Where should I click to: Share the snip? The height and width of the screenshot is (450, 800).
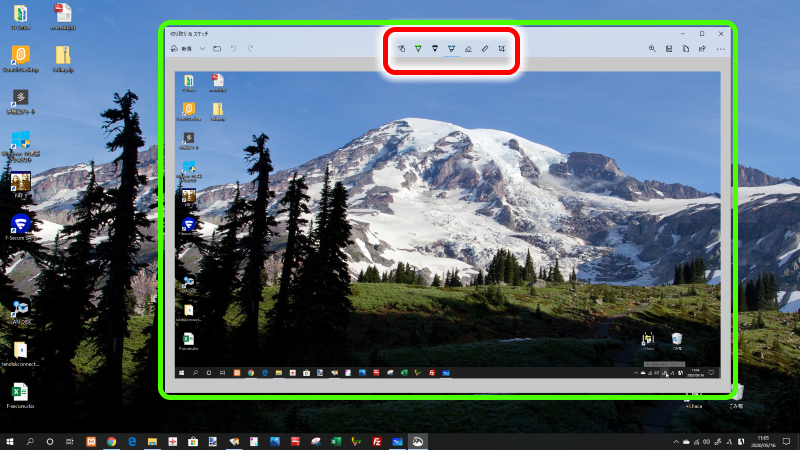(x=703, y=48)
